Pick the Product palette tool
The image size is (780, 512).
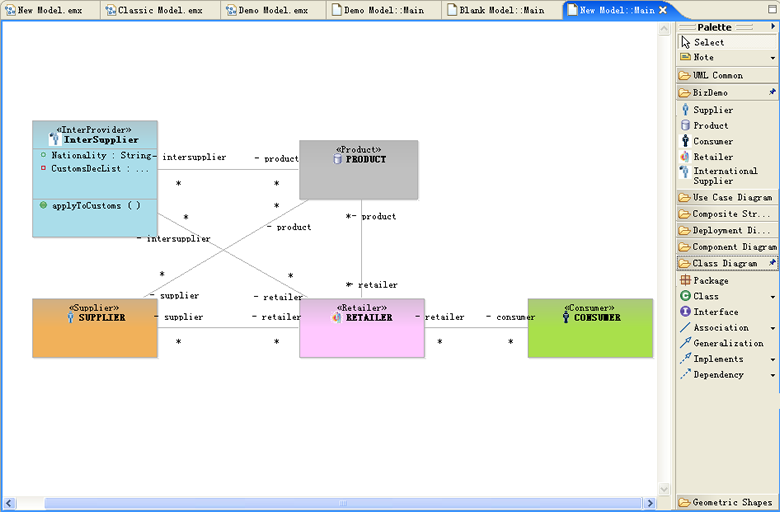tap(710, 126)
